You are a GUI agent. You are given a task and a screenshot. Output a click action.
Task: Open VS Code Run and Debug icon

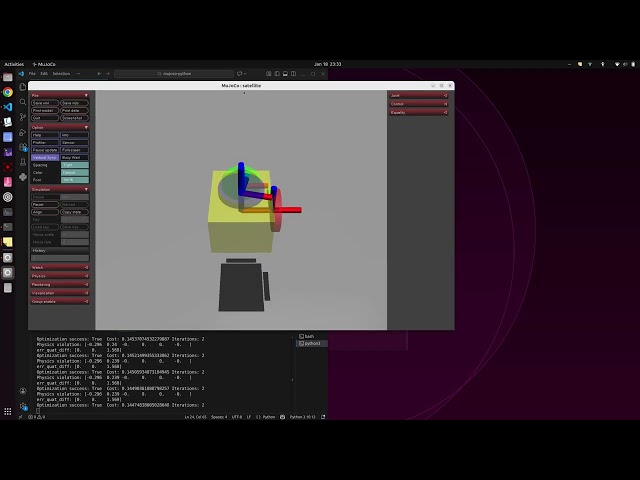click(x=23, y=132)
